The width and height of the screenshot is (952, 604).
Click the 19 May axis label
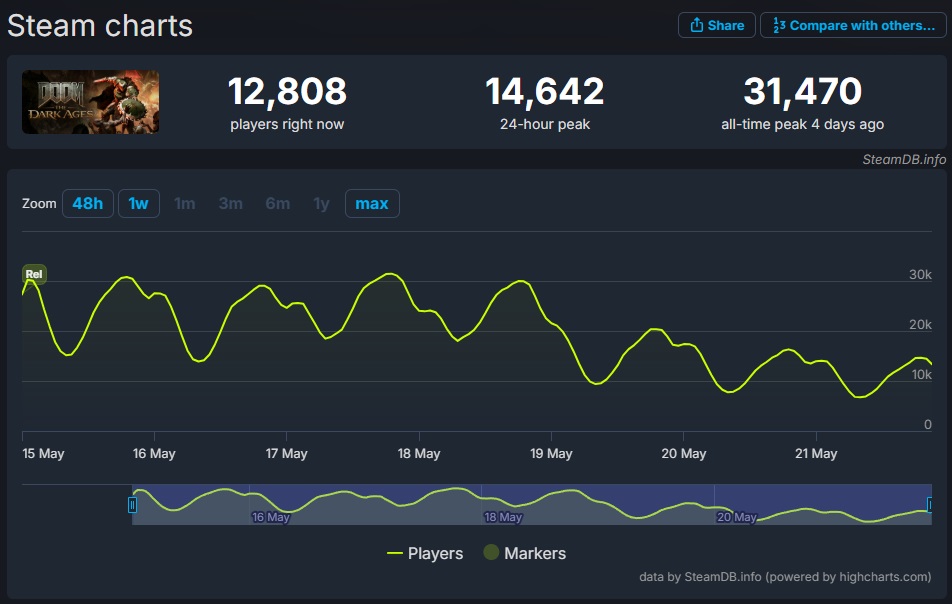(551, 453)
